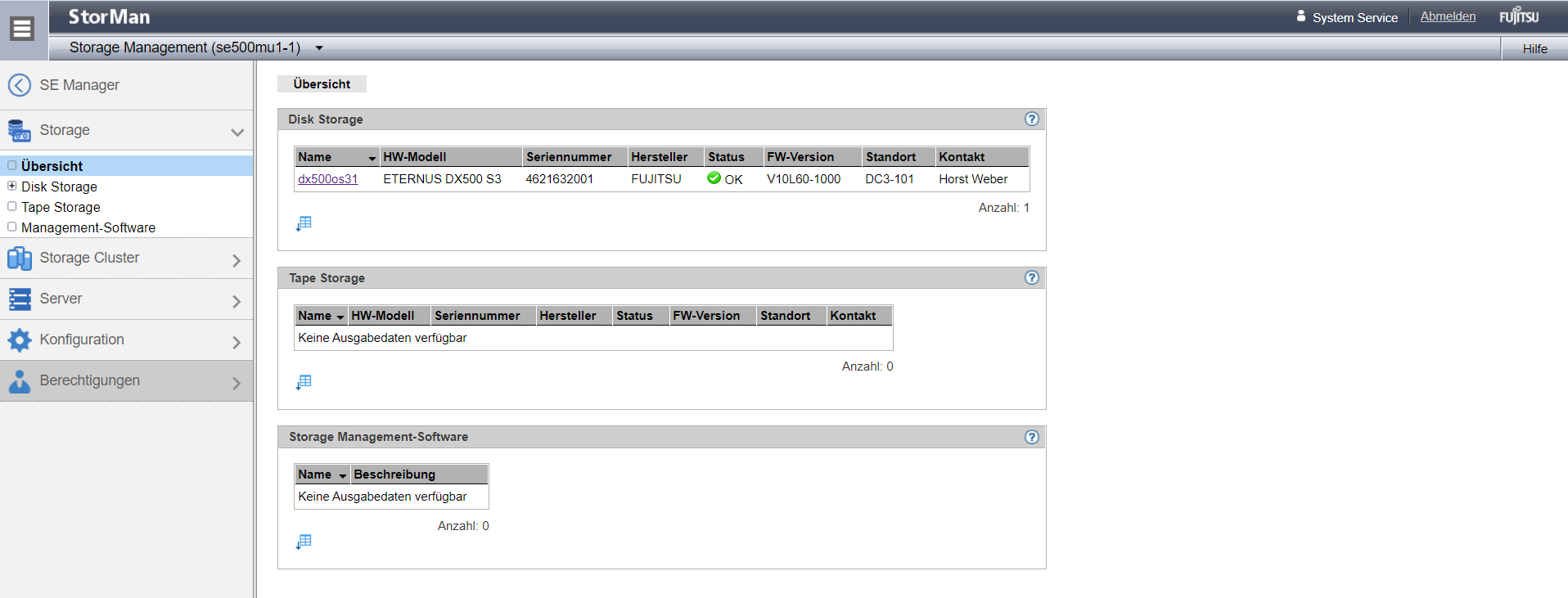Click the Standort column header in Disk Storage
The width and height of the screenshot is (1568, 598).
(899, 156)
